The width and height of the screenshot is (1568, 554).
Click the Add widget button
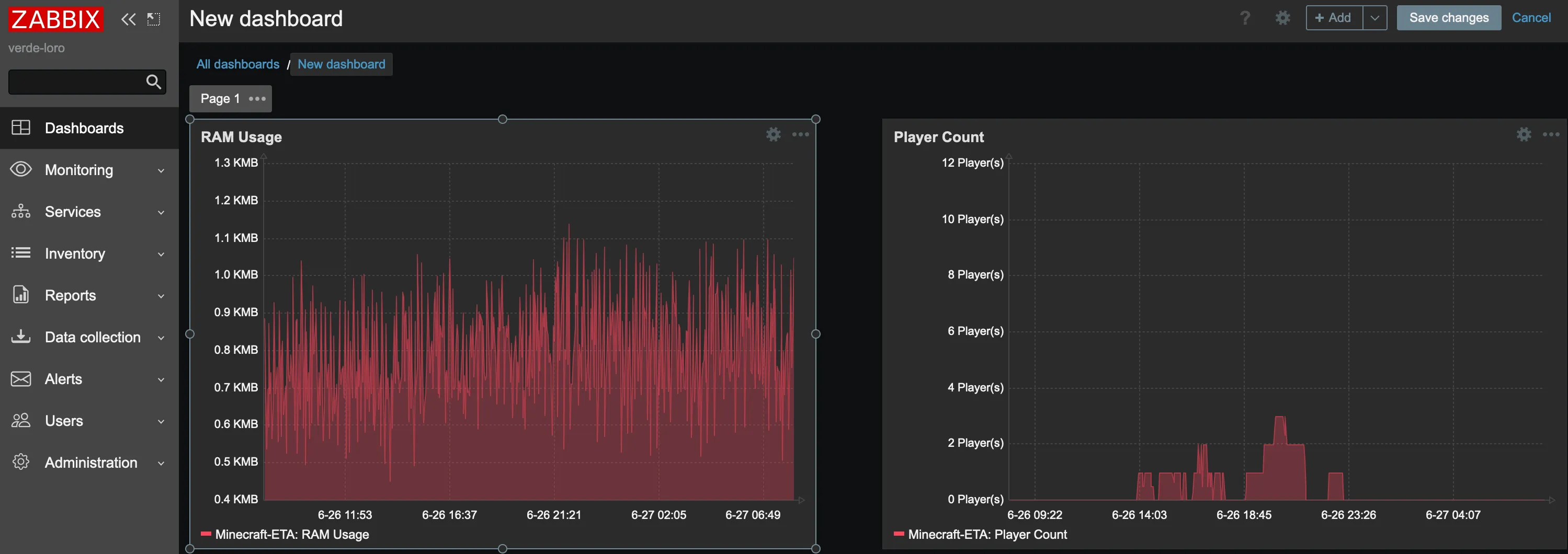click(1334, 18)
